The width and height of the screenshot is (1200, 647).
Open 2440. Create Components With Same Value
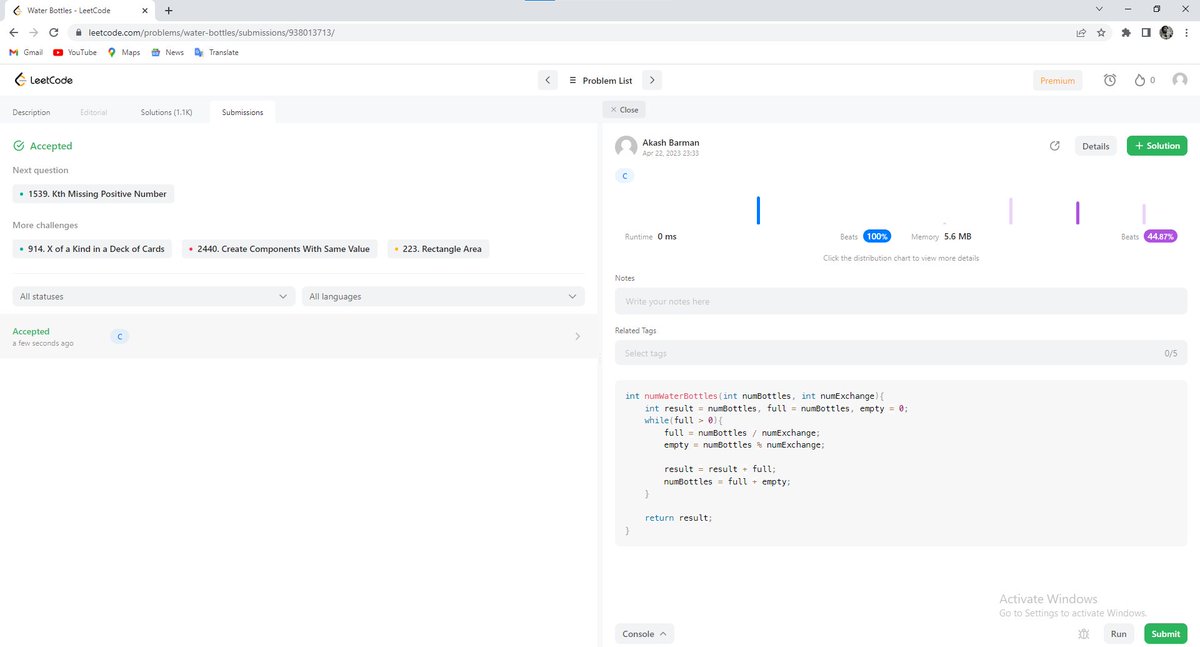(279, 249)
